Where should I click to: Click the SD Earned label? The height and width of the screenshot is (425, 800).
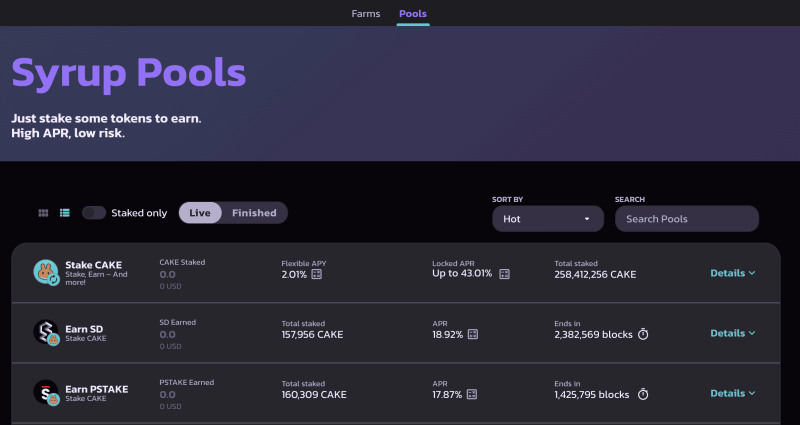[x=178, y=322]
